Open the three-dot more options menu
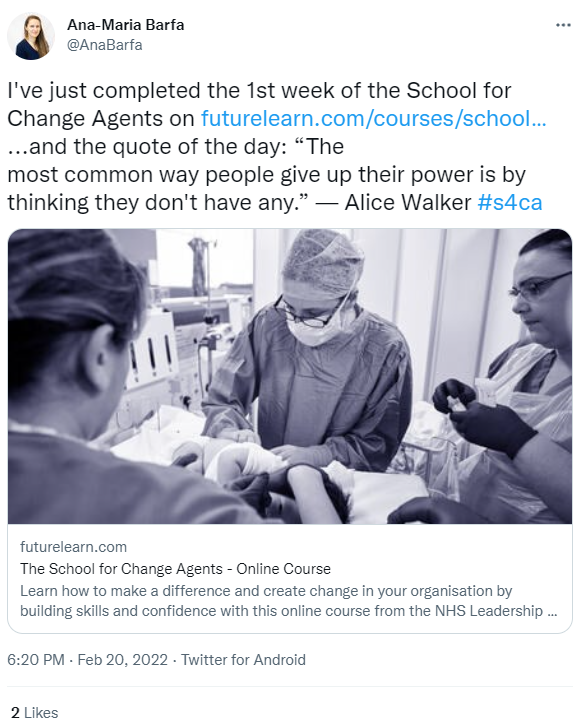The height and width of the screenshot is (725, 585). (x=563, y=25)
